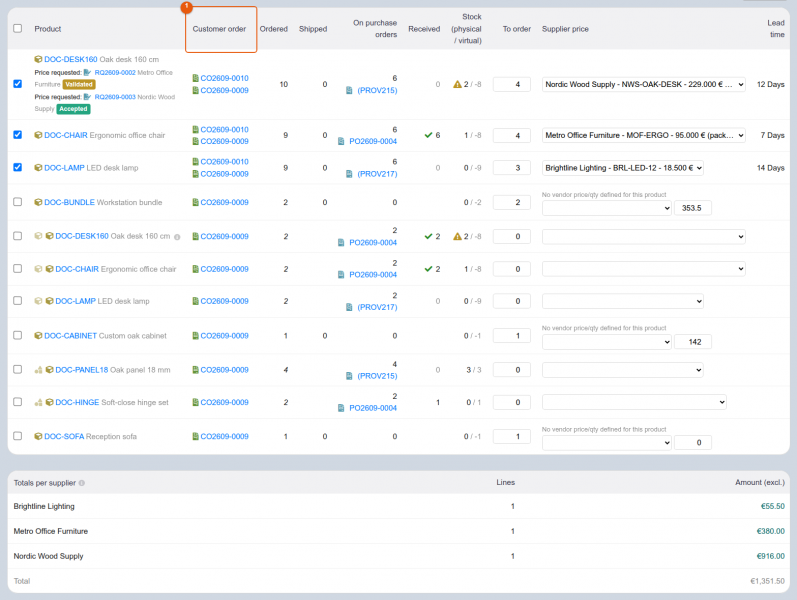Click the order document icon before CO2609-0009 in DOC-BUNDLE row

(196, 202)
